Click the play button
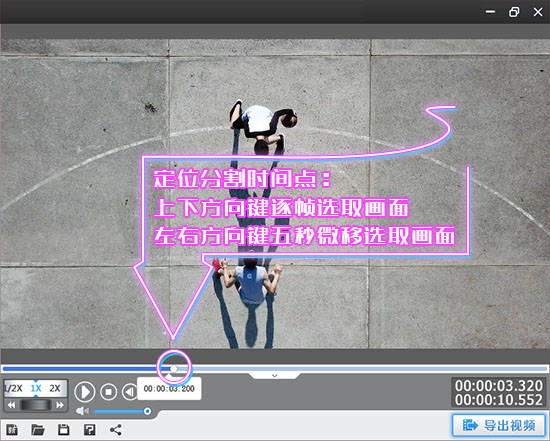The image size is (550, 441). click(85, 391)
